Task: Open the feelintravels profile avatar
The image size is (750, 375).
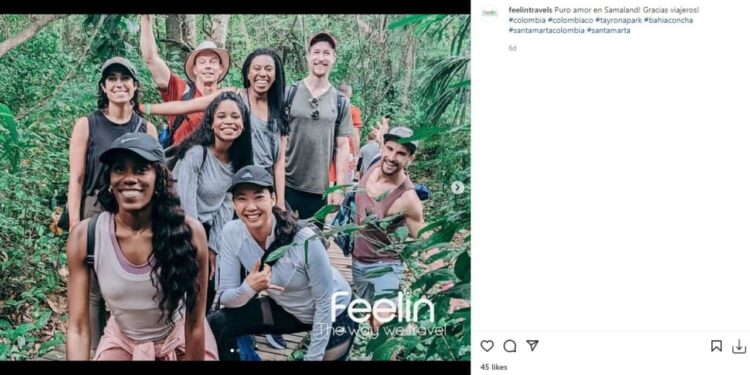Action: tap(489, 13)
